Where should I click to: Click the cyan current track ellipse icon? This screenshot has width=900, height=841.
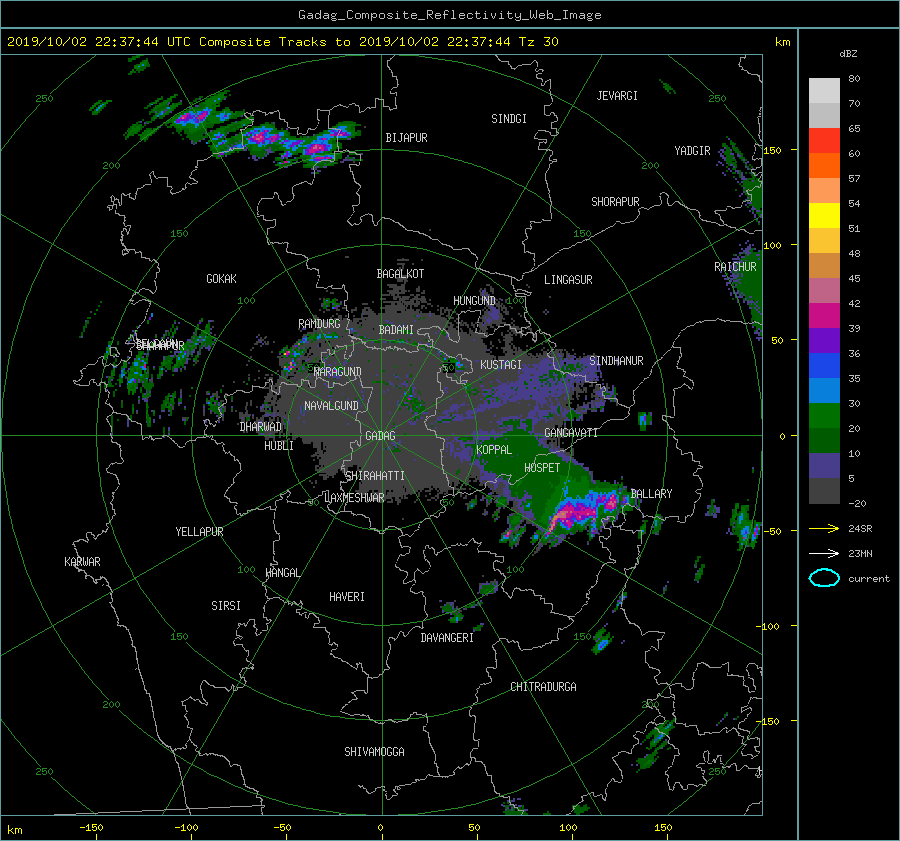(824, 578)
